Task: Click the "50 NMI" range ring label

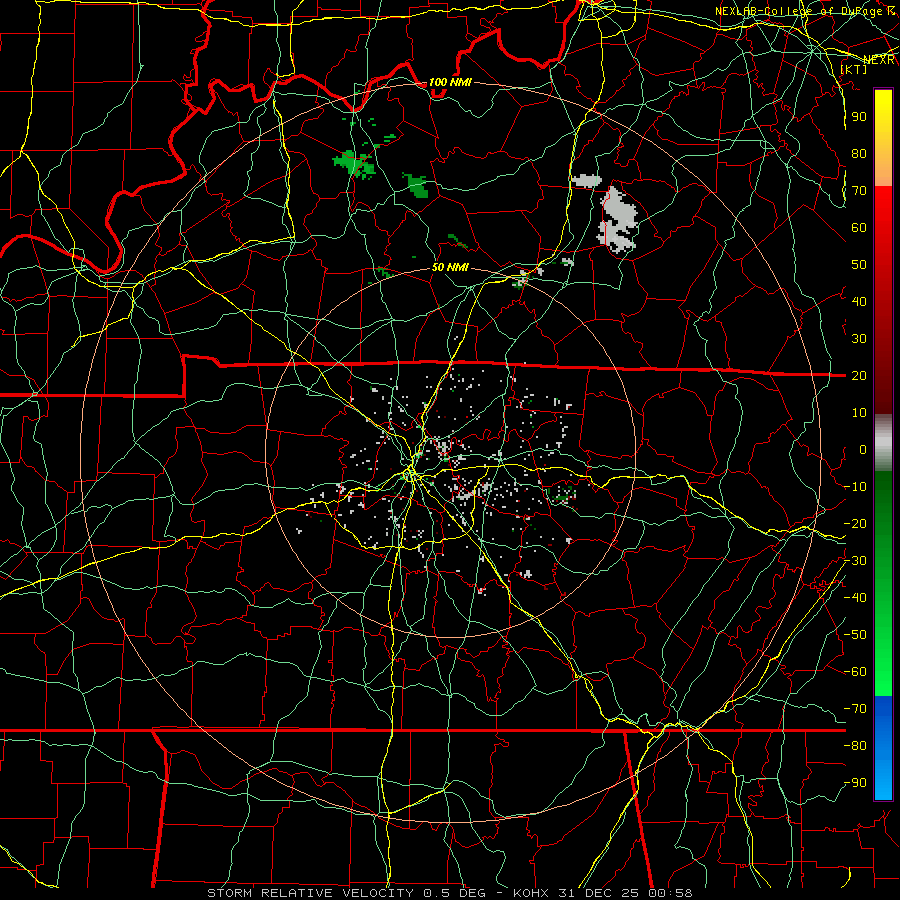Action: click(x=450, y=267)
